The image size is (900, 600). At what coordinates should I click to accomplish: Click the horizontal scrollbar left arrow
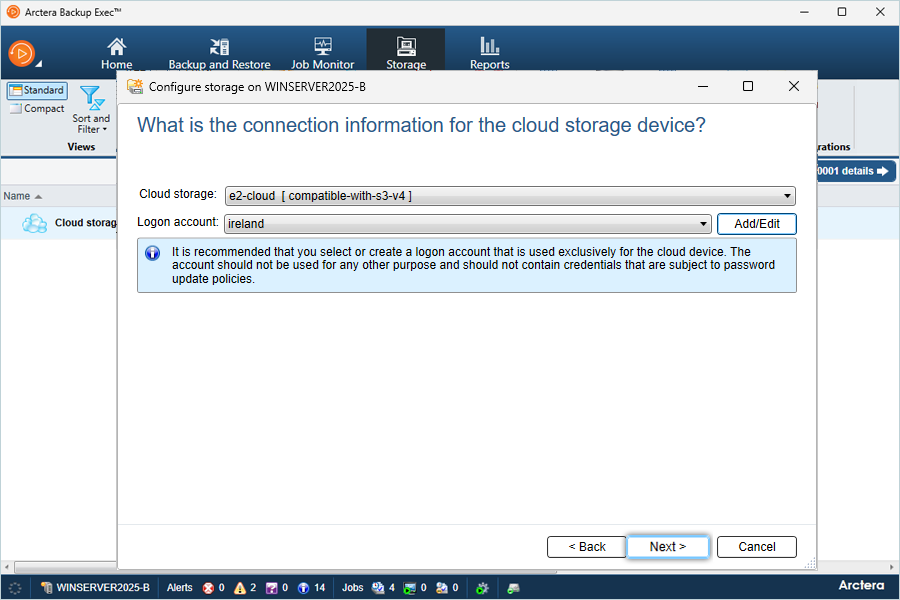[x=6, y=567]
